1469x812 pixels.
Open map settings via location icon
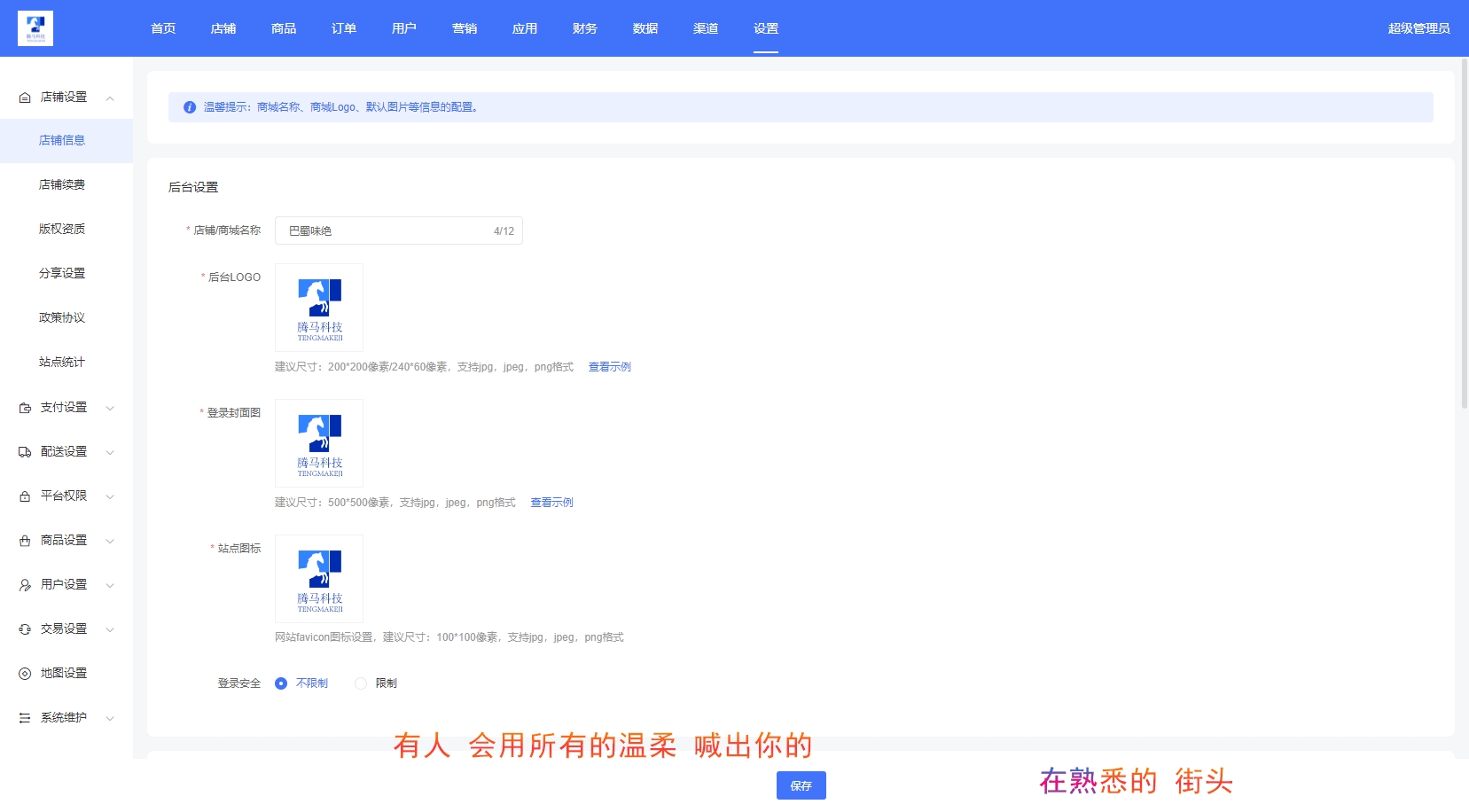pyautogui.click(x=25, y=674)
